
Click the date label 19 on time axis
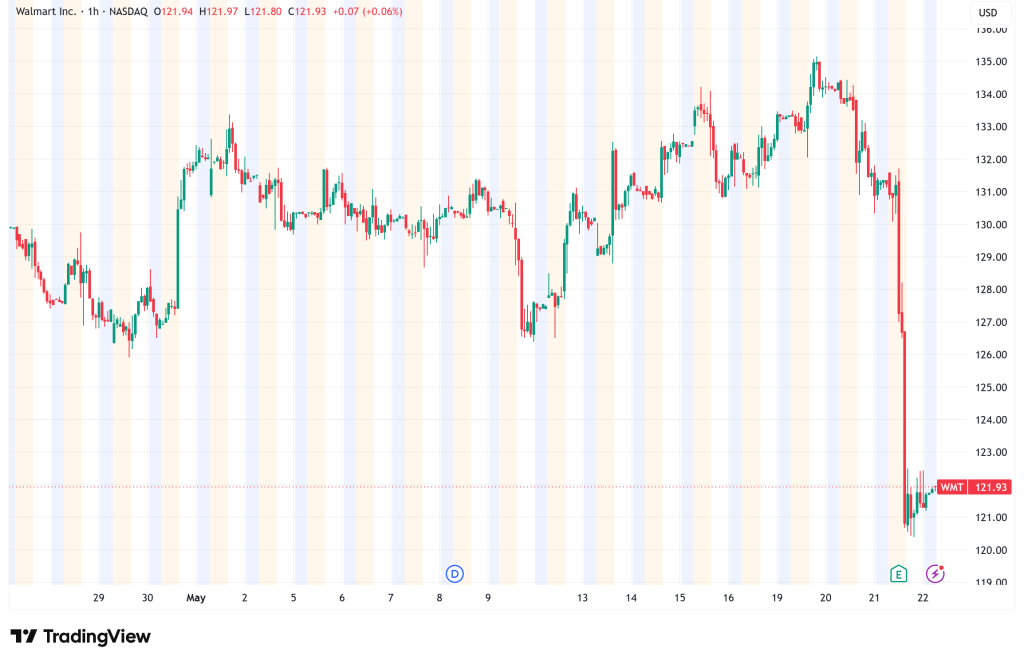pos(777,598)
